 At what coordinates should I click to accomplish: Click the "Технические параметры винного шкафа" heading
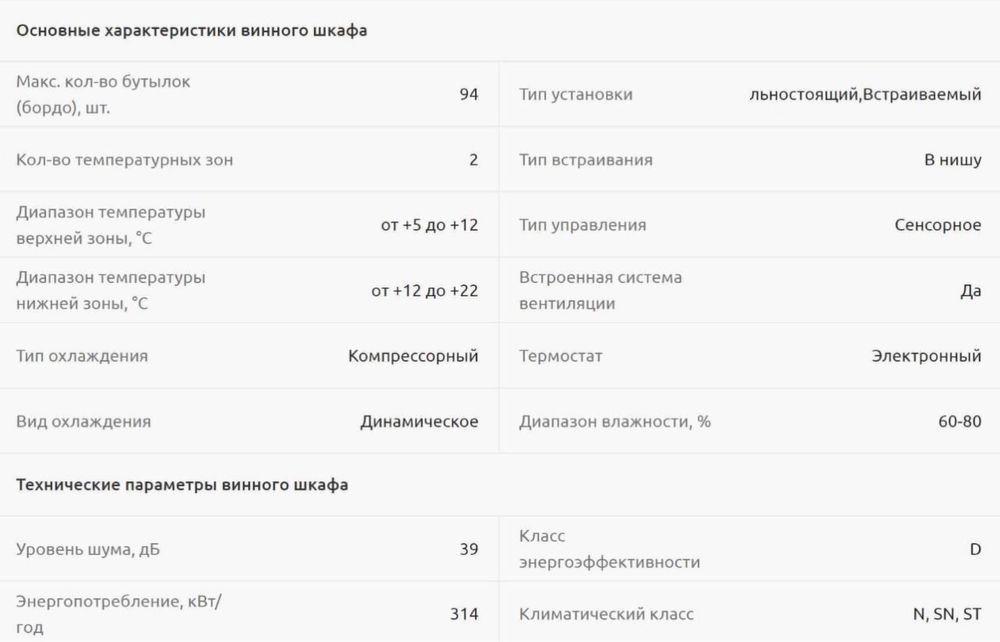pos(182,485)
